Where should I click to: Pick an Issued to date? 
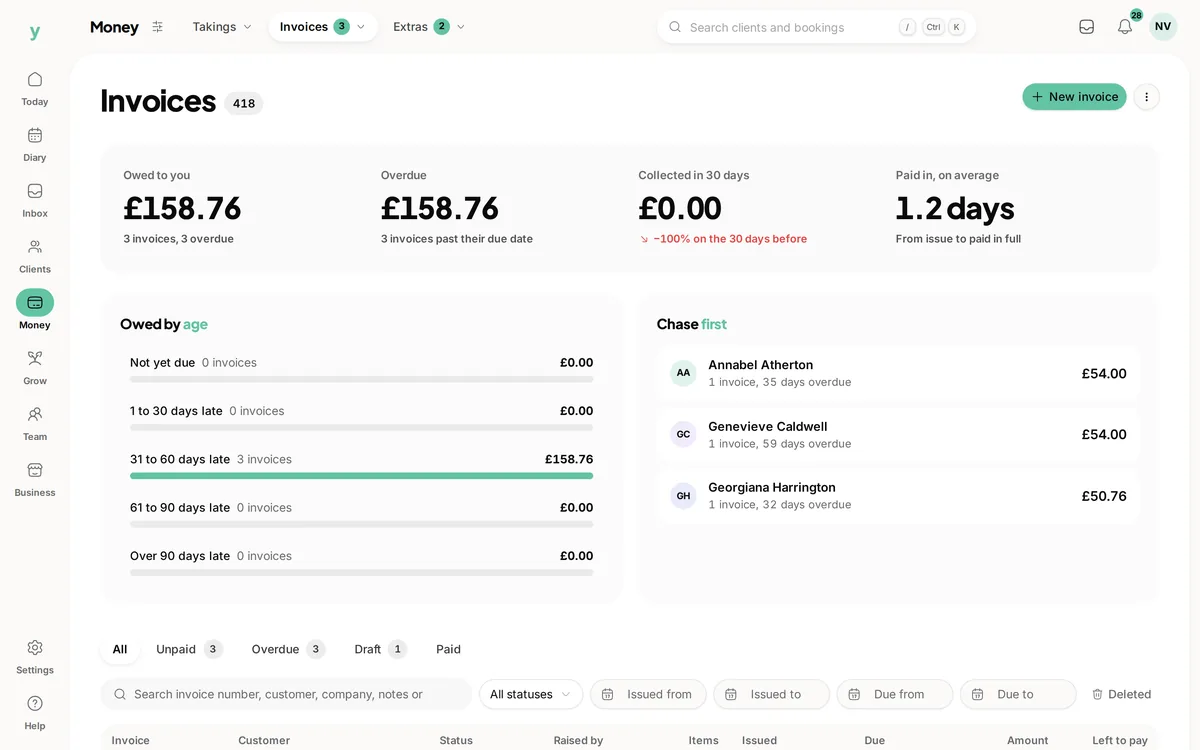(772, 694)
